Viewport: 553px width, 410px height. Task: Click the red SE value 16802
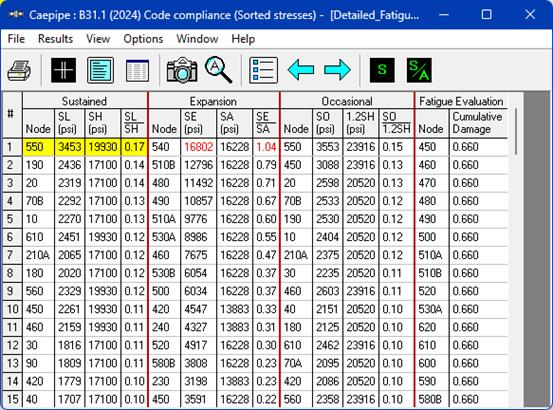(199, 147)
